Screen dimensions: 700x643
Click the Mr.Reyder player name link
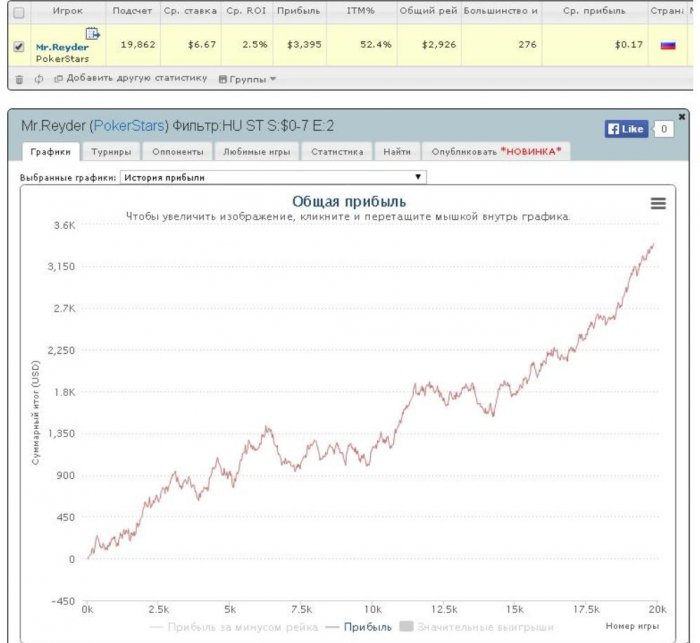[62, 47]
